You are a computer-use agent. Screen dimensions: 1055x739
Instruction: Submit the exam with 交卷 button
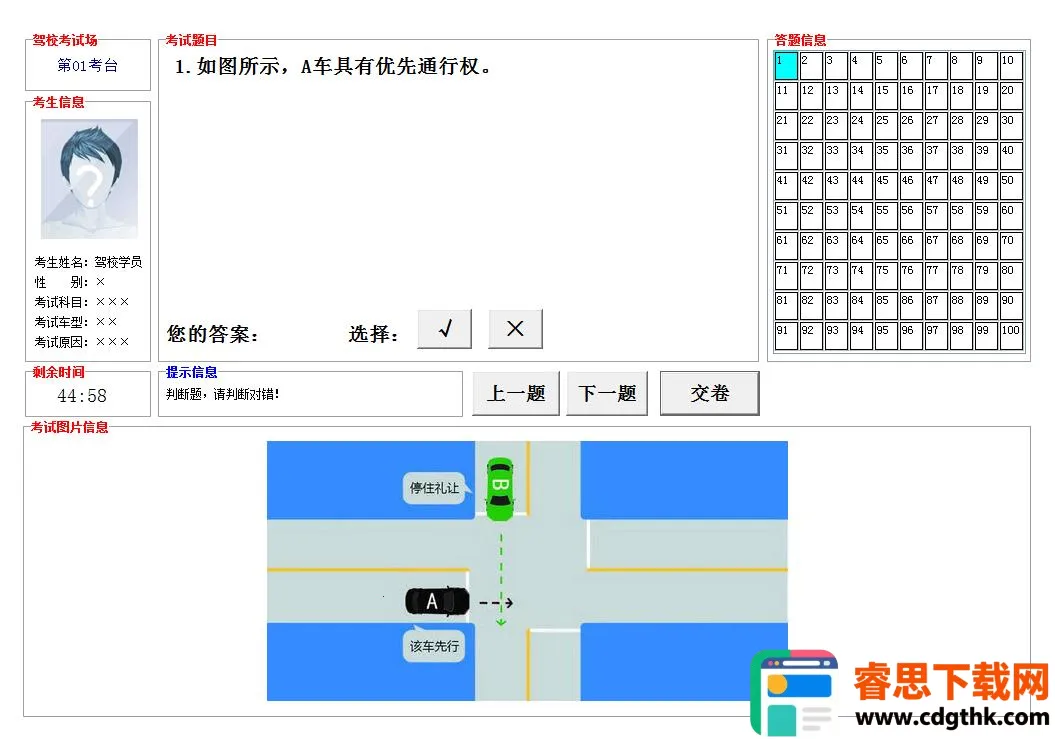[709, 393]
